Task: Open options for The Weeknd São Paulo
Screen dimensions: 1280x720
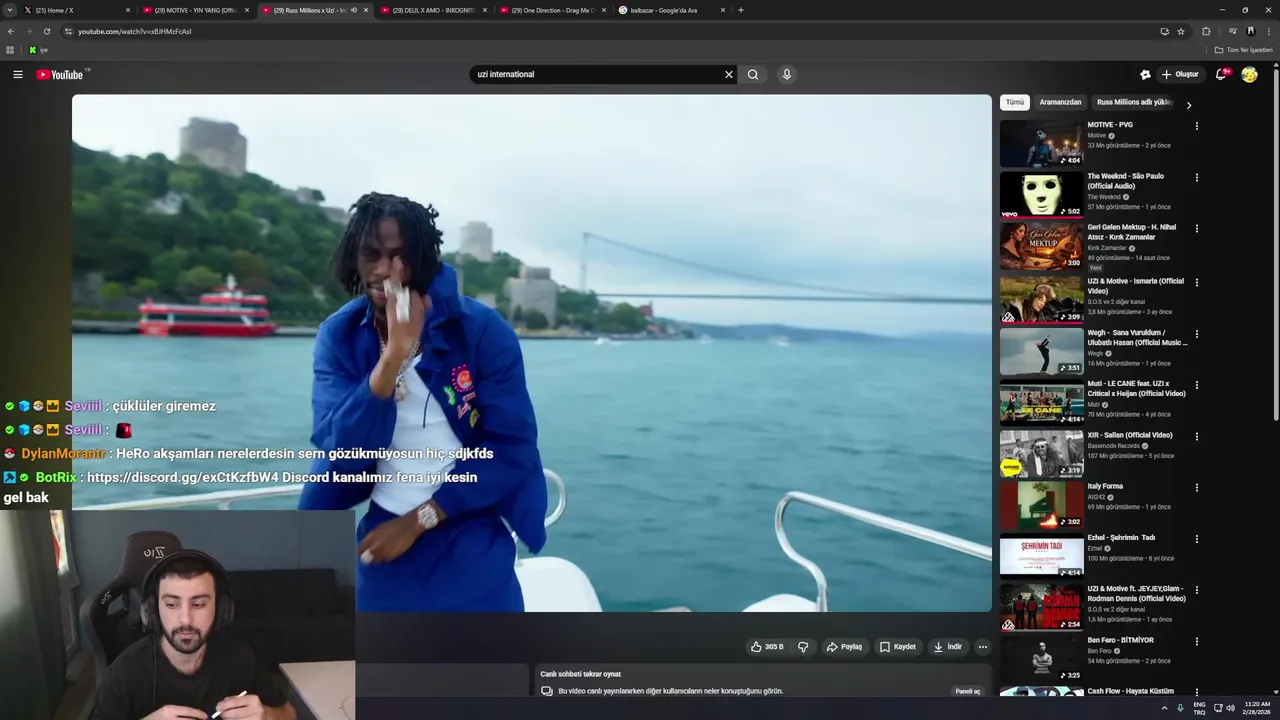Action: (1197, 177)
